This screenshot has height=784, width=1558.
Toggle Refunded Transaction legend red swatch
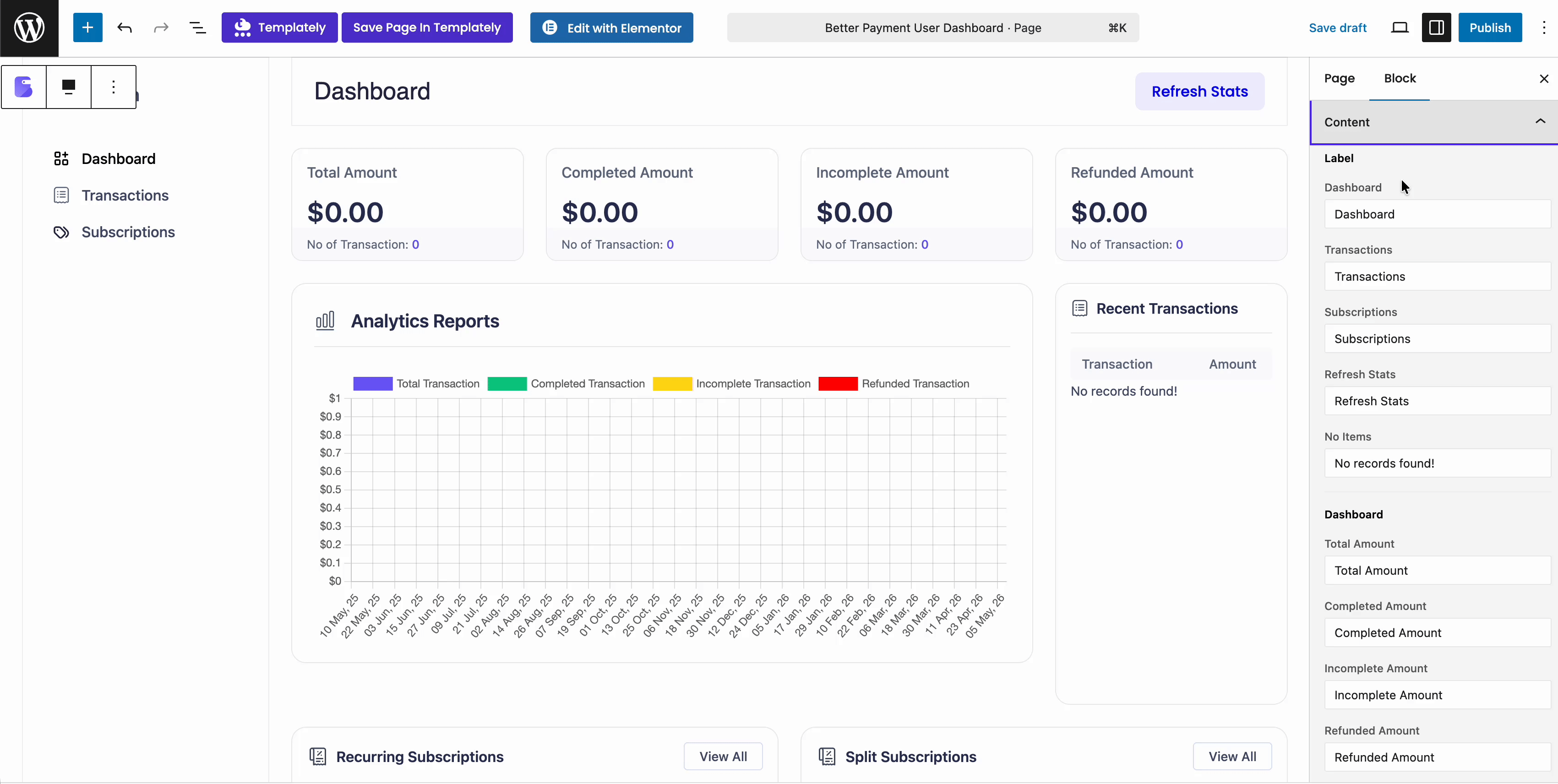pos(838,384)
